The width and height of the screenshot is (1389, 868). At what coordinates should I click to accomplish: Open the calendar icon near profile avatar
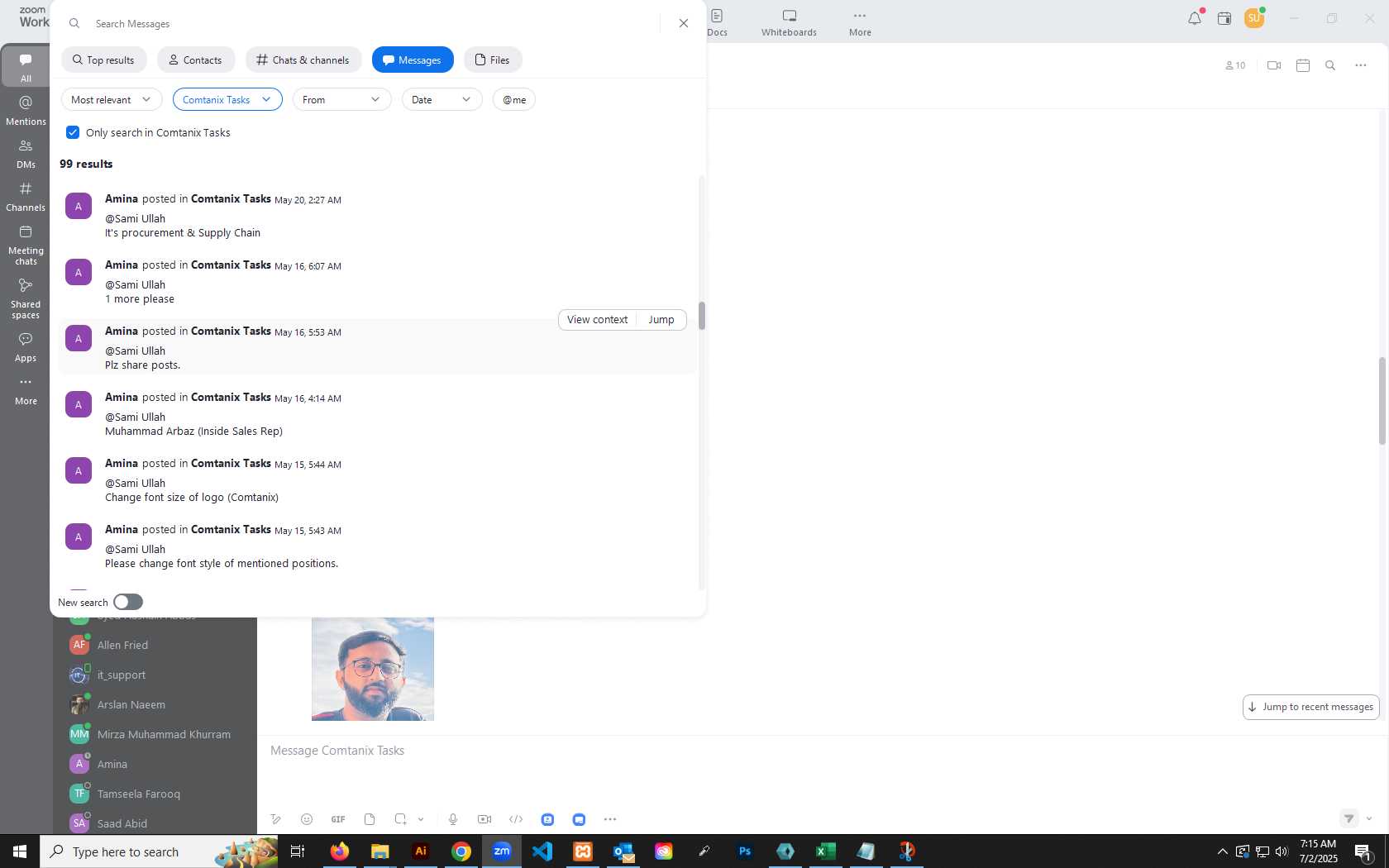[x=1224, y=18]
